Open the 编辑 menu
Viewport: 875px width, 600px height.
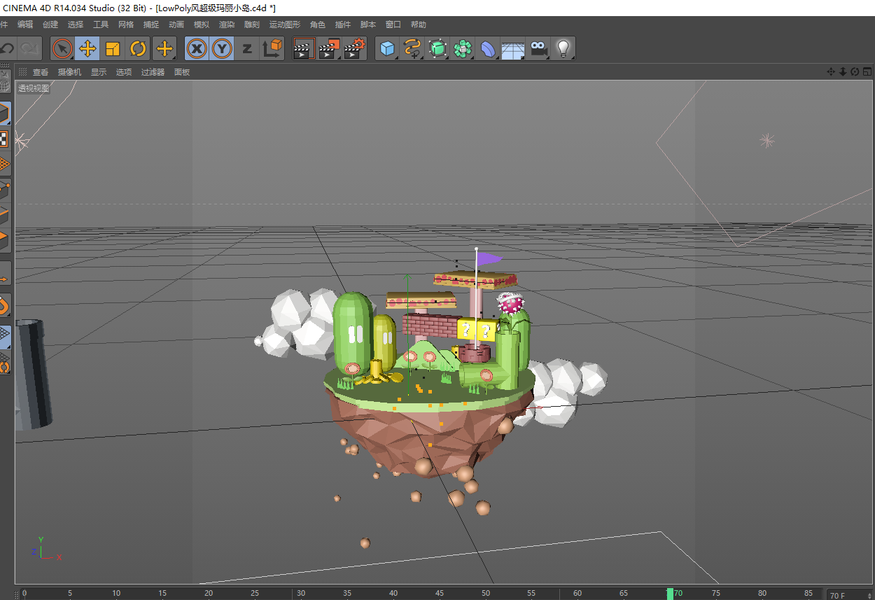pyautogui.click(x=25, y=25)
